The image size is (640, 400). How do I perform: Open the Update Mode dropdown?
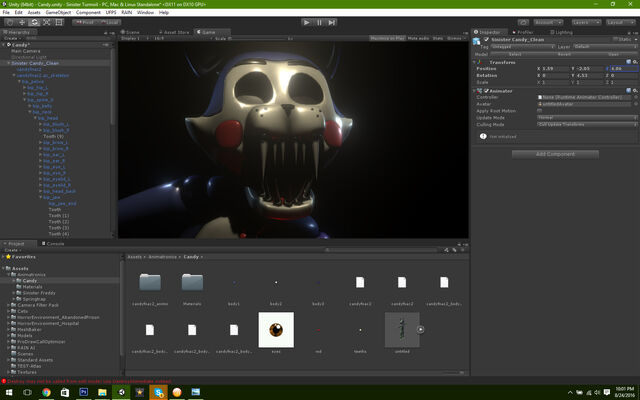coord(587,118)
